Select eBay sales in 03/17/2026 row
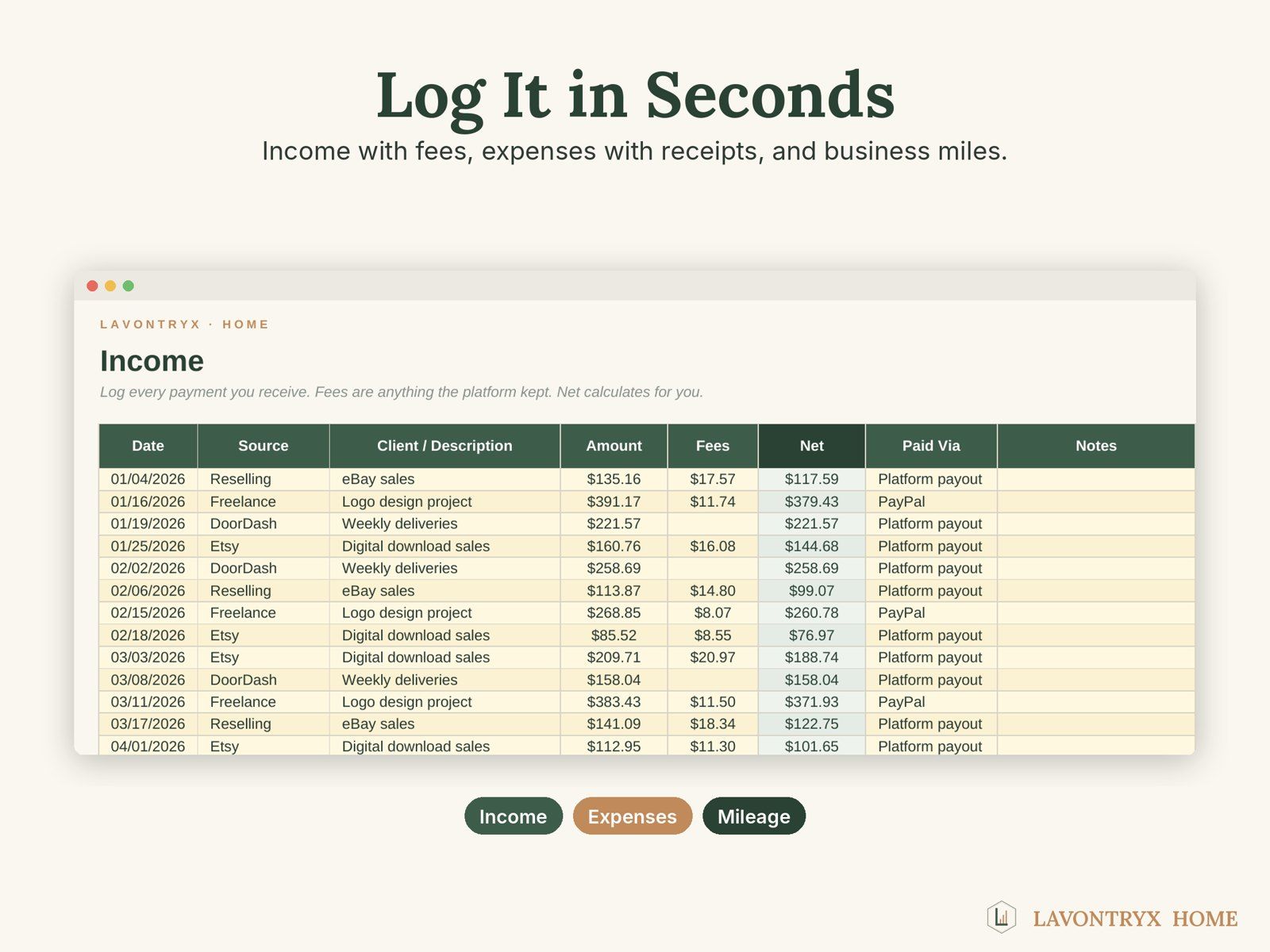The image size is (1270, 952). [x=444, y=724]
